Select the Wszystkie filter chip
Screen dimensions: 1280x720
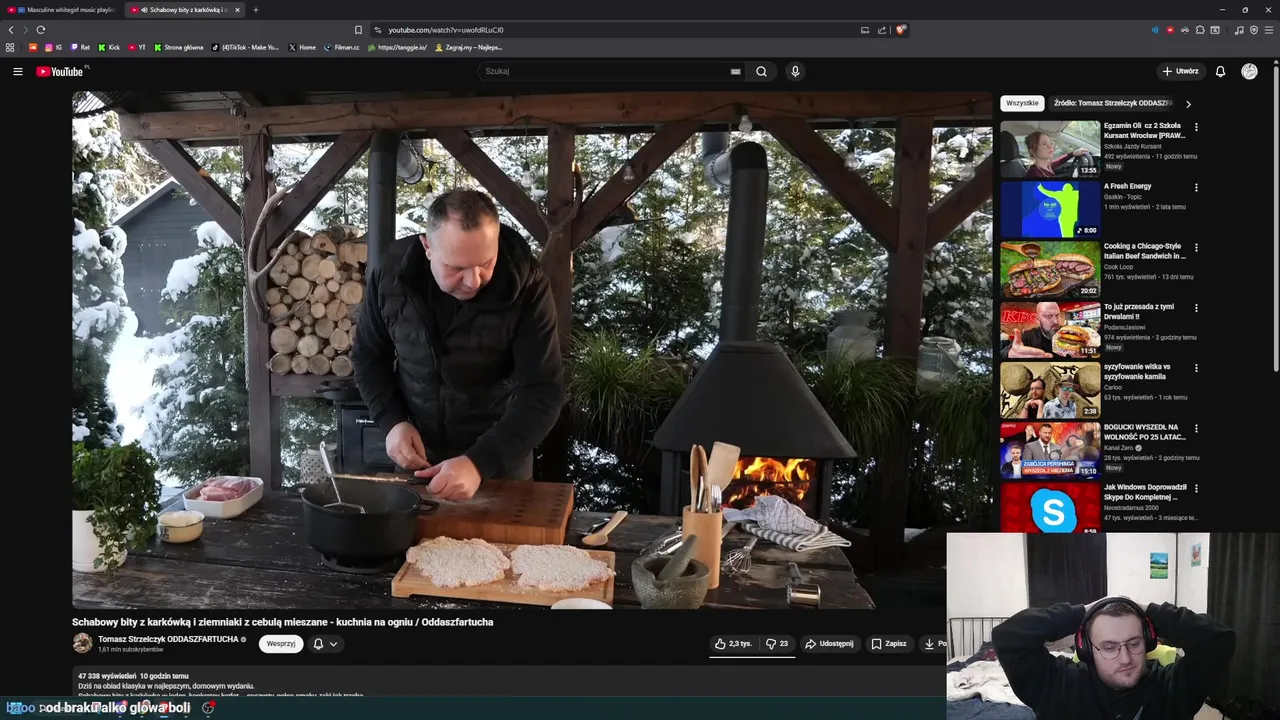(1022, 103)
